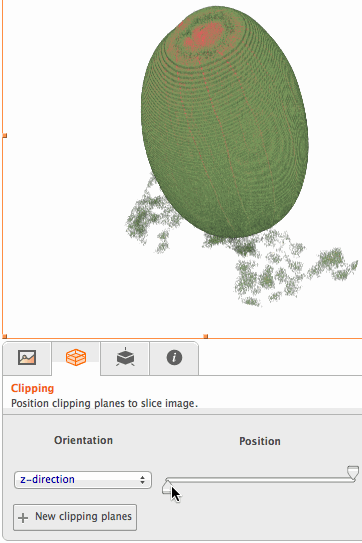Viewport: 362px width, 543px height.
Task: Select the orange Clipping tab icon
Action: (76, 357)
